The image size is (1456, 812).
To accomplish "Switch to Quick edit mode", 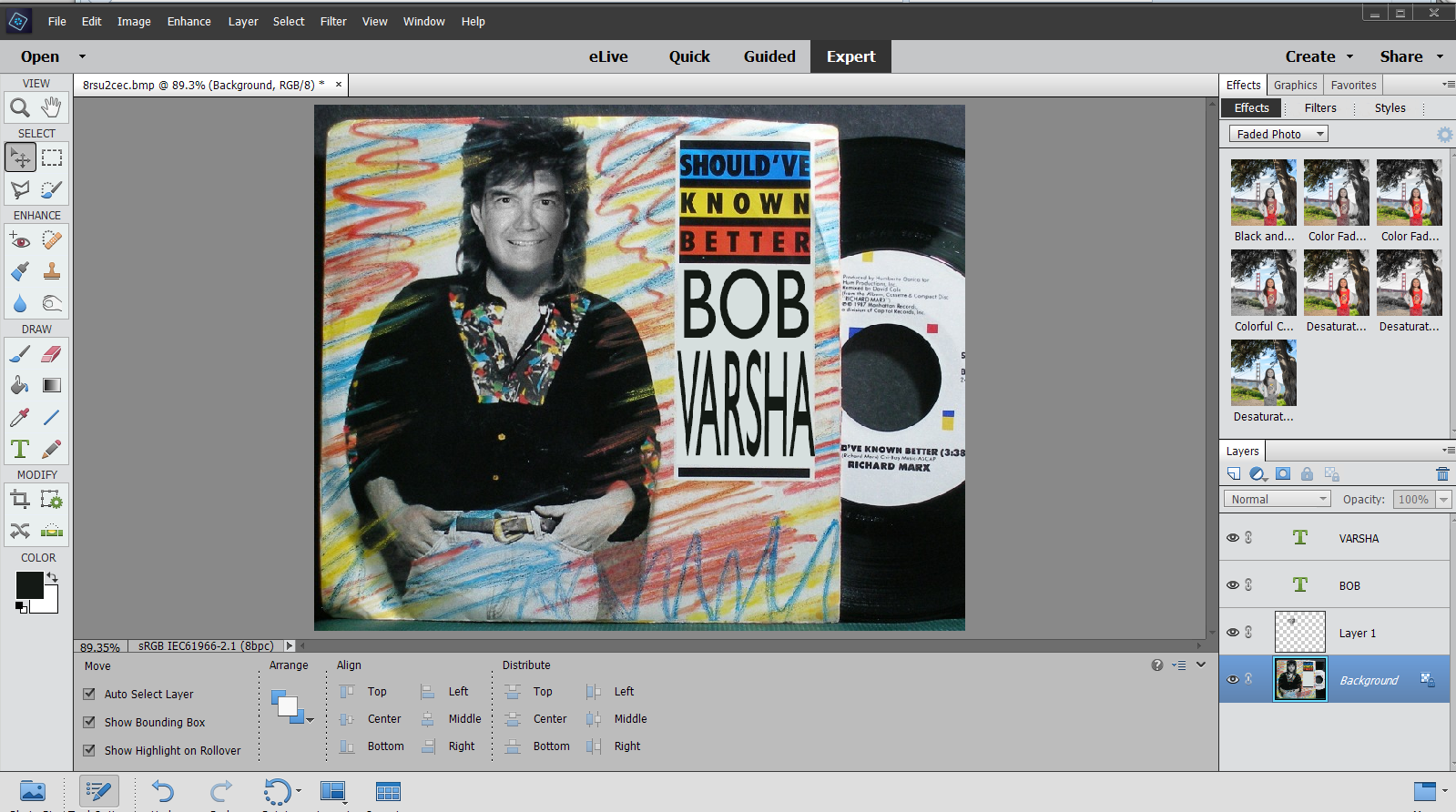I will click(689, 56).
